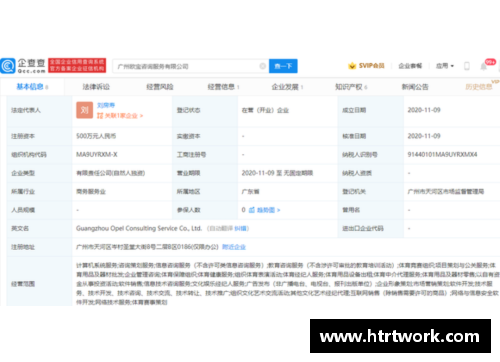Open the 经营风险 tab
Viewport: 500px width, 362px height.
tap(160, 87)
